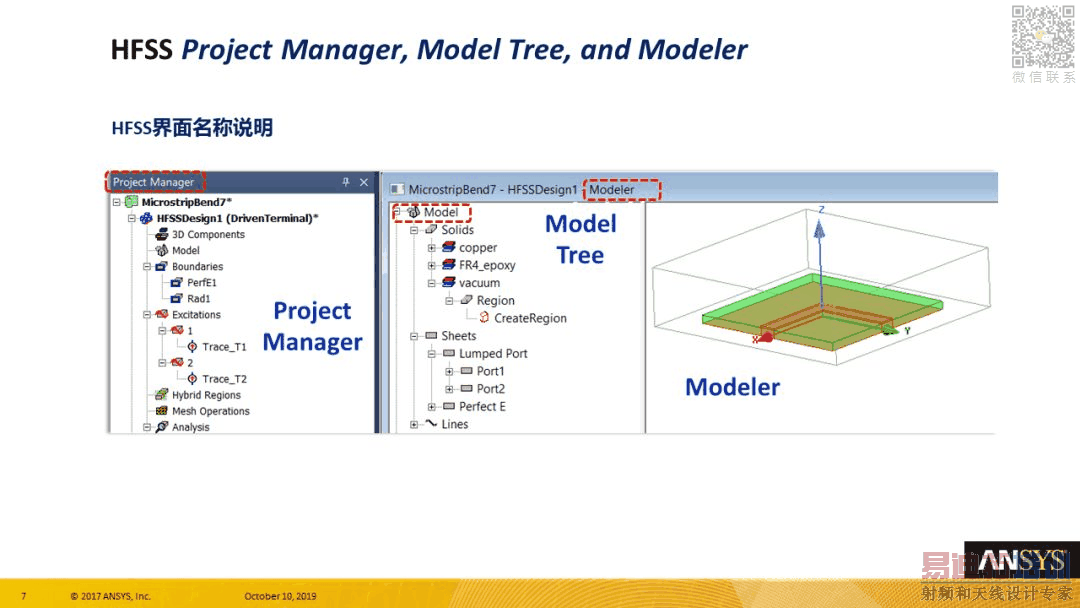Image resolution: width=1080 pixels, height=608 pixels.
Task: Select Port1 label in Model Tree
Action: point(490,370)
